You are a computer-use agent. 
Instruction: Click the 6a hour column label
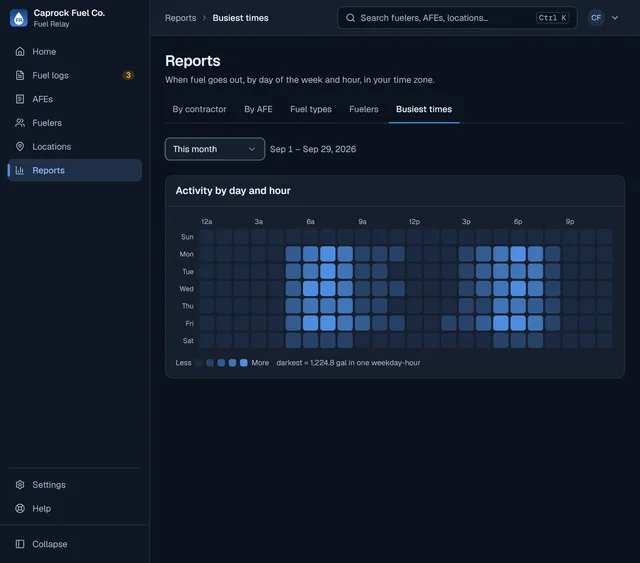coord(310,222)
